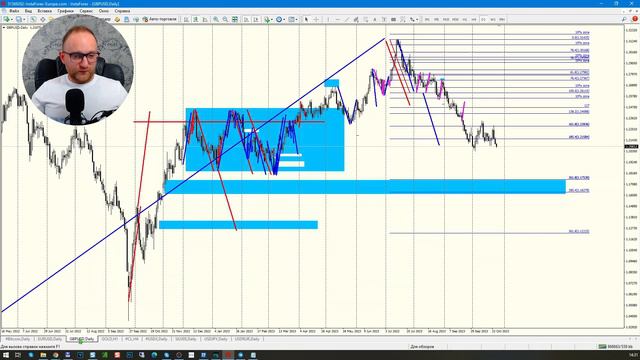Tile chart windows with grid icon
The image size is (640, 360).
pos(235,19)
